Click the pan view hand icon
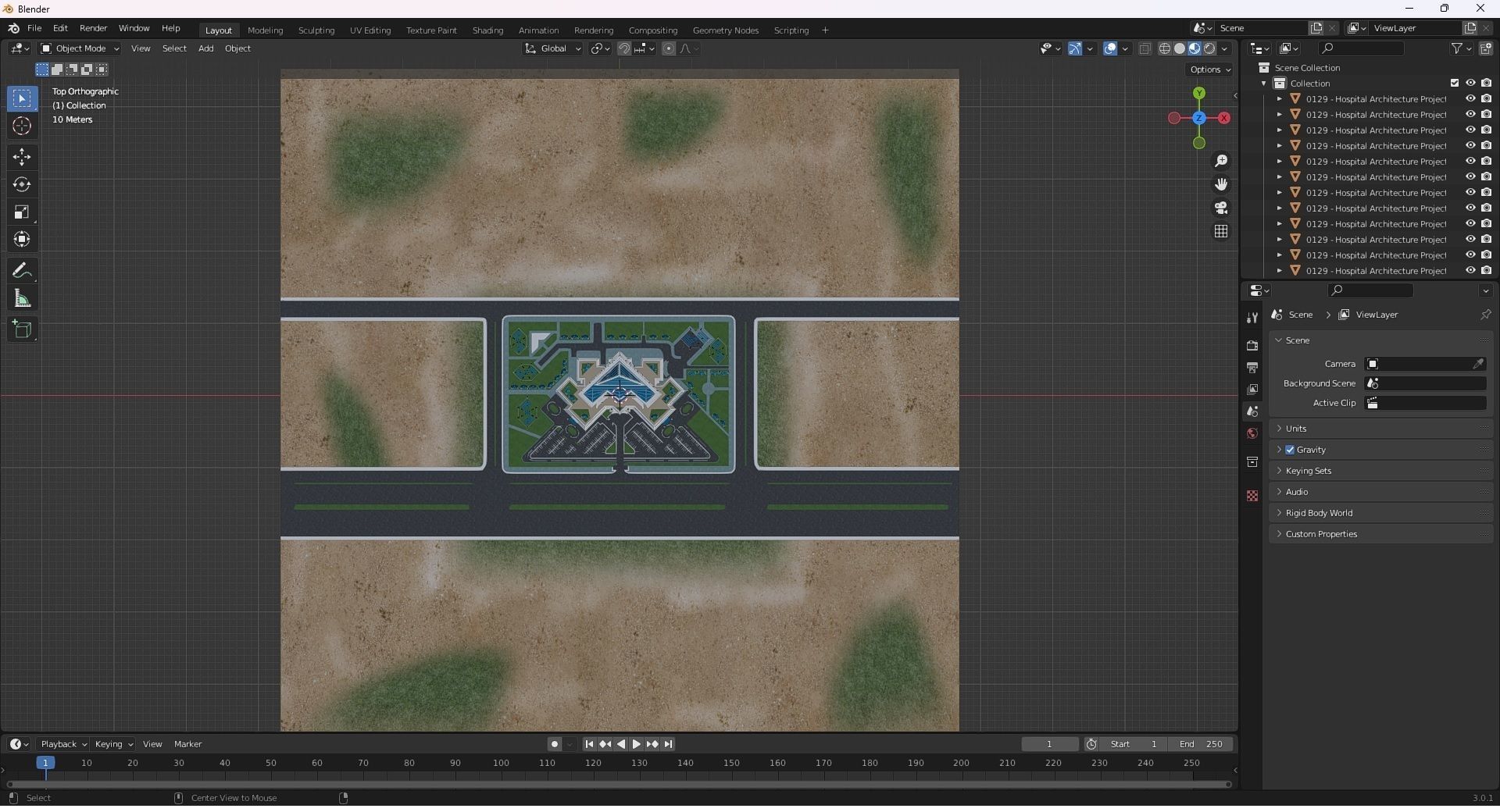Viewport: 1500px width, 812px height. [x=1221, y=184]
